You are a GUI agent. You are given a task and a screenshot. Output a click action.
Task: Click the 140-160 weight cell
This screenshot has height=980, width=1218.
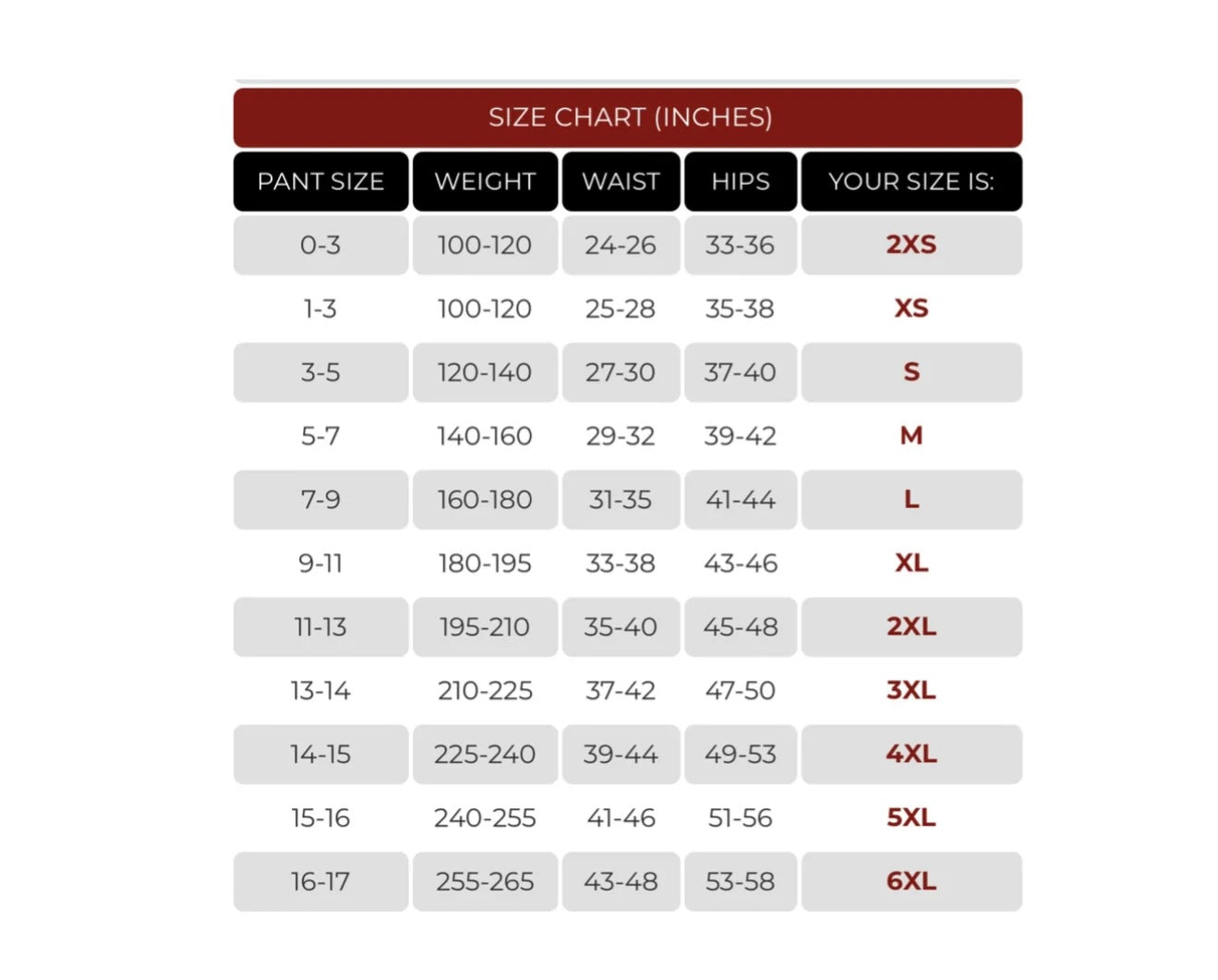(485, 436)
